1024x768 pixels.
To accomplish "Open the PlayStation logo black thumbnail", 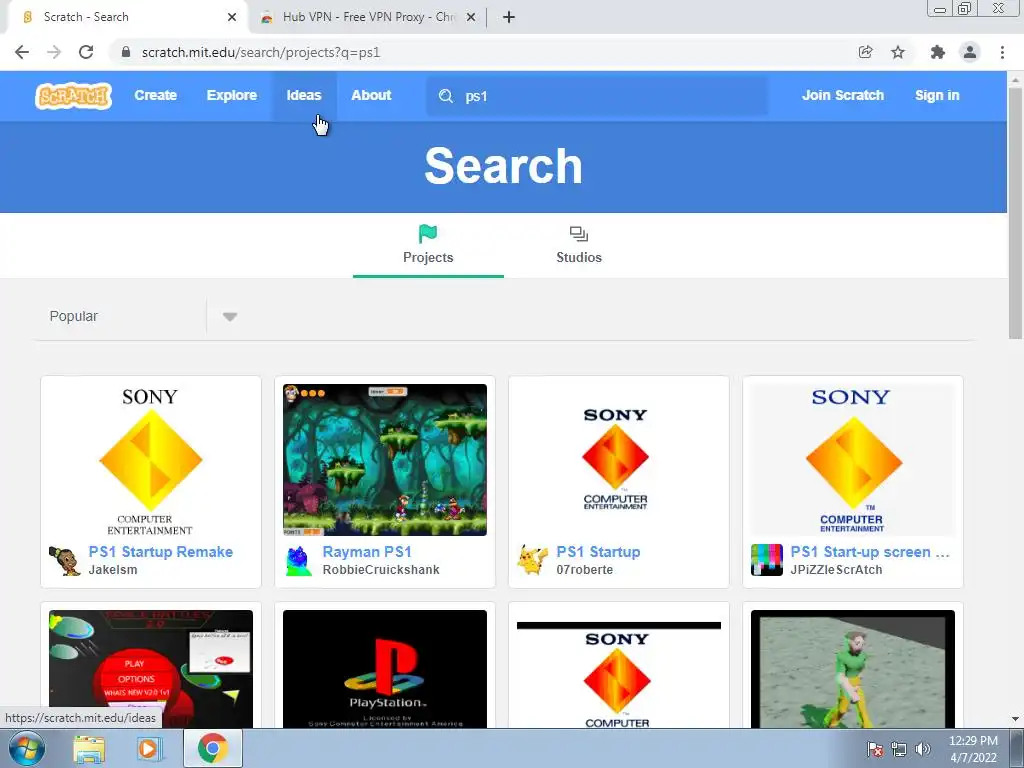I will (385, 669).
